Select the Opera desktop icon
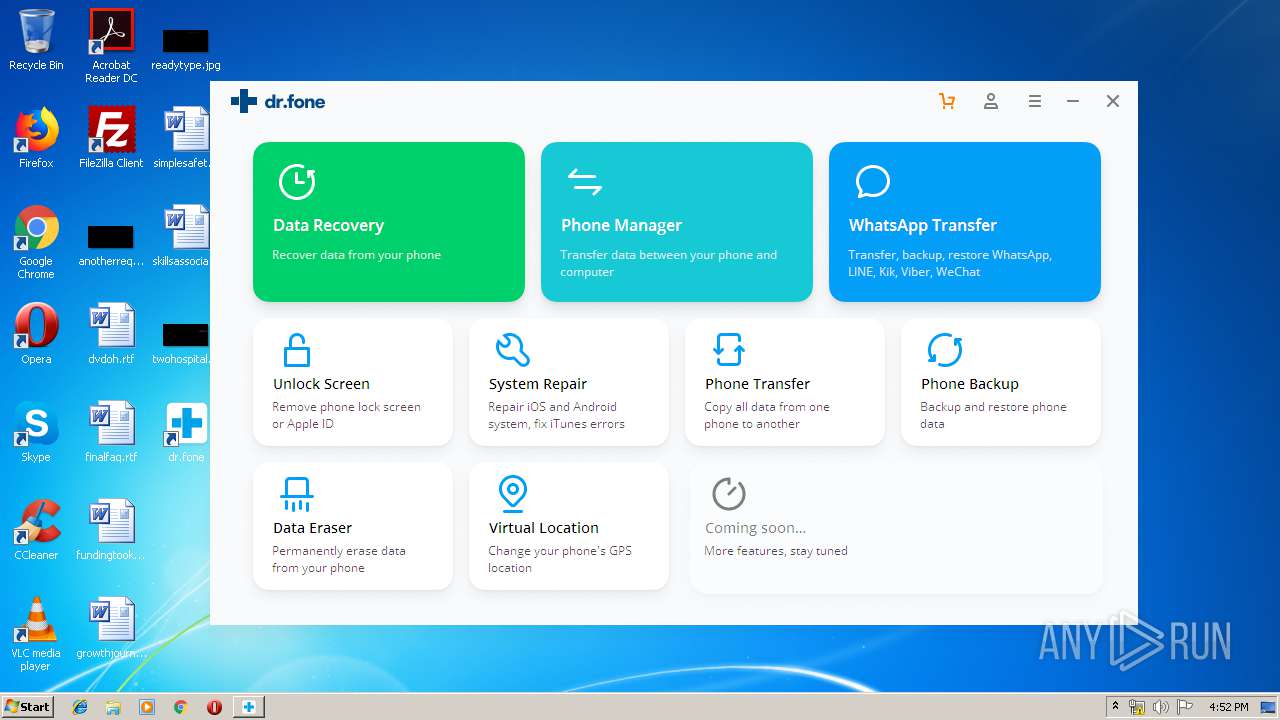The height and width of the screenshot is (720, 1280). click(x=36, y=334)
